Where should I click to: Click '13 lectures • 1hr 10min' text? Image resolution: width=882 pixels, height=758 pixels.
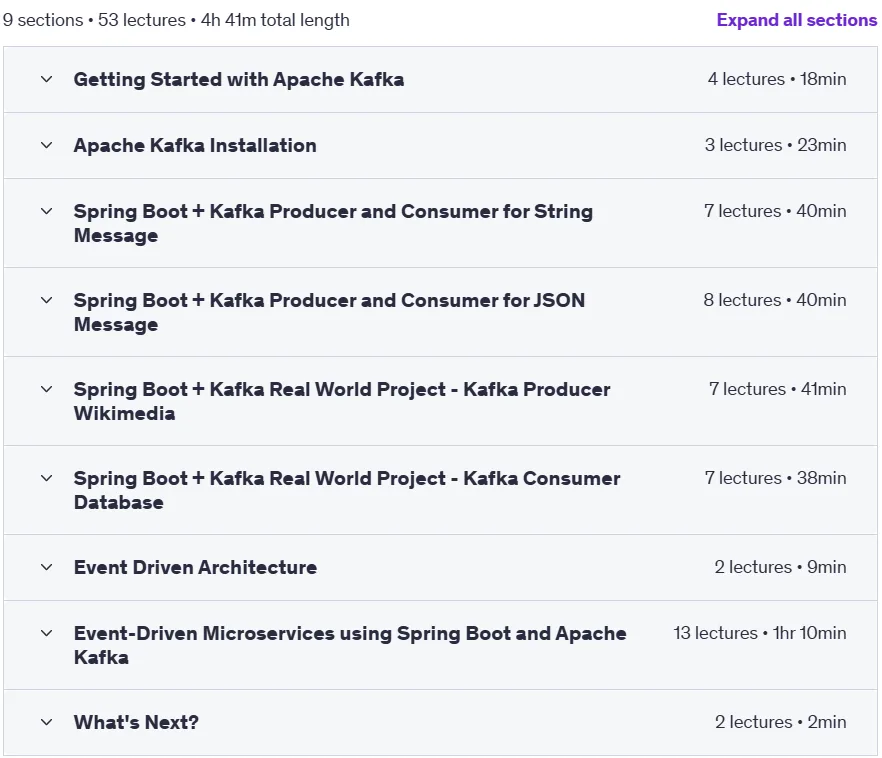click(760, 633)
